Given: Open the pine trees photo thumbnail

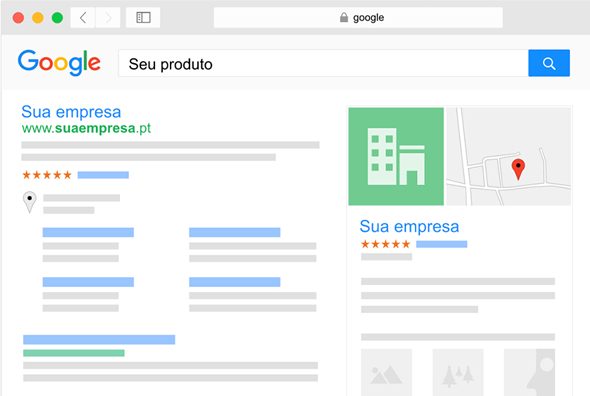Looking at the screenshot, I should (x=458, y=372).
